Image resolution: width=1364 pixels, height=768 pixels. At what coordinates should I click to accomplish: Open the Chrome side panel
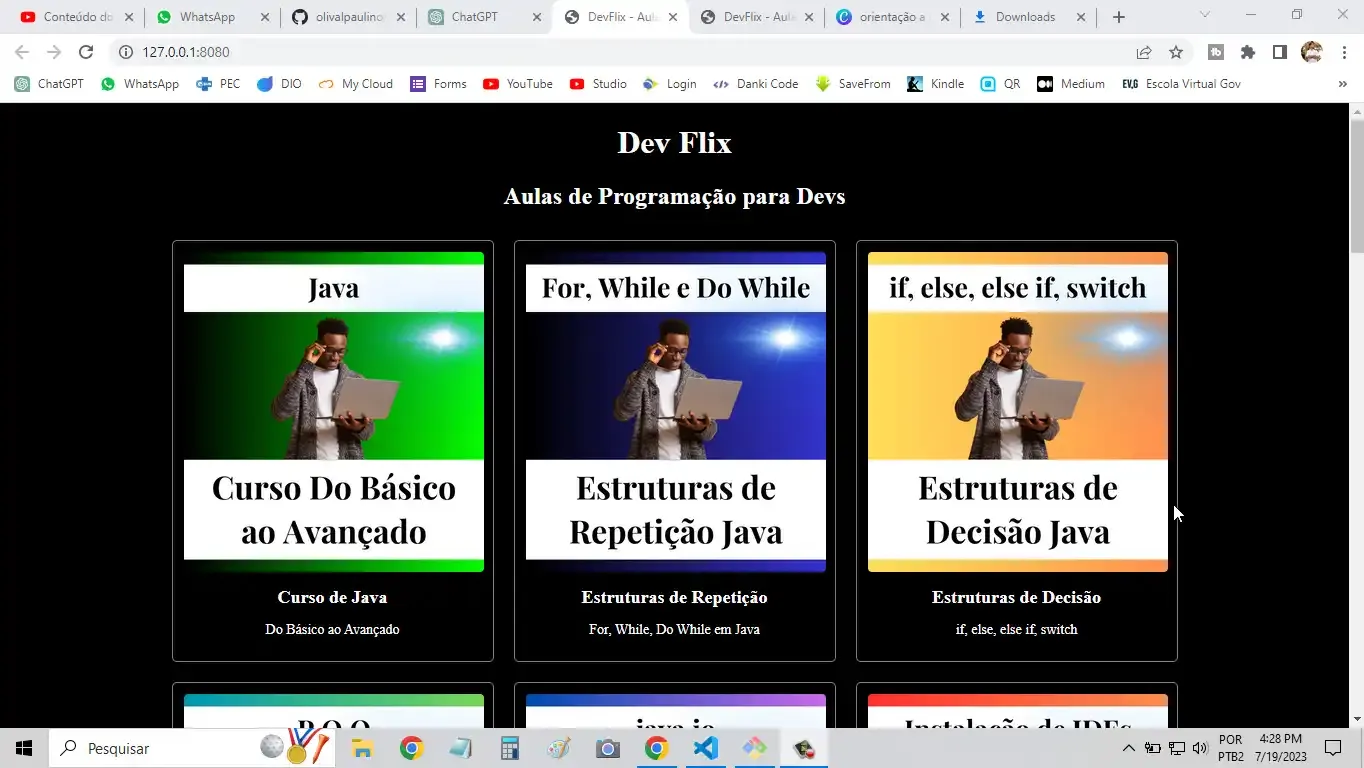click(1279, 52)
